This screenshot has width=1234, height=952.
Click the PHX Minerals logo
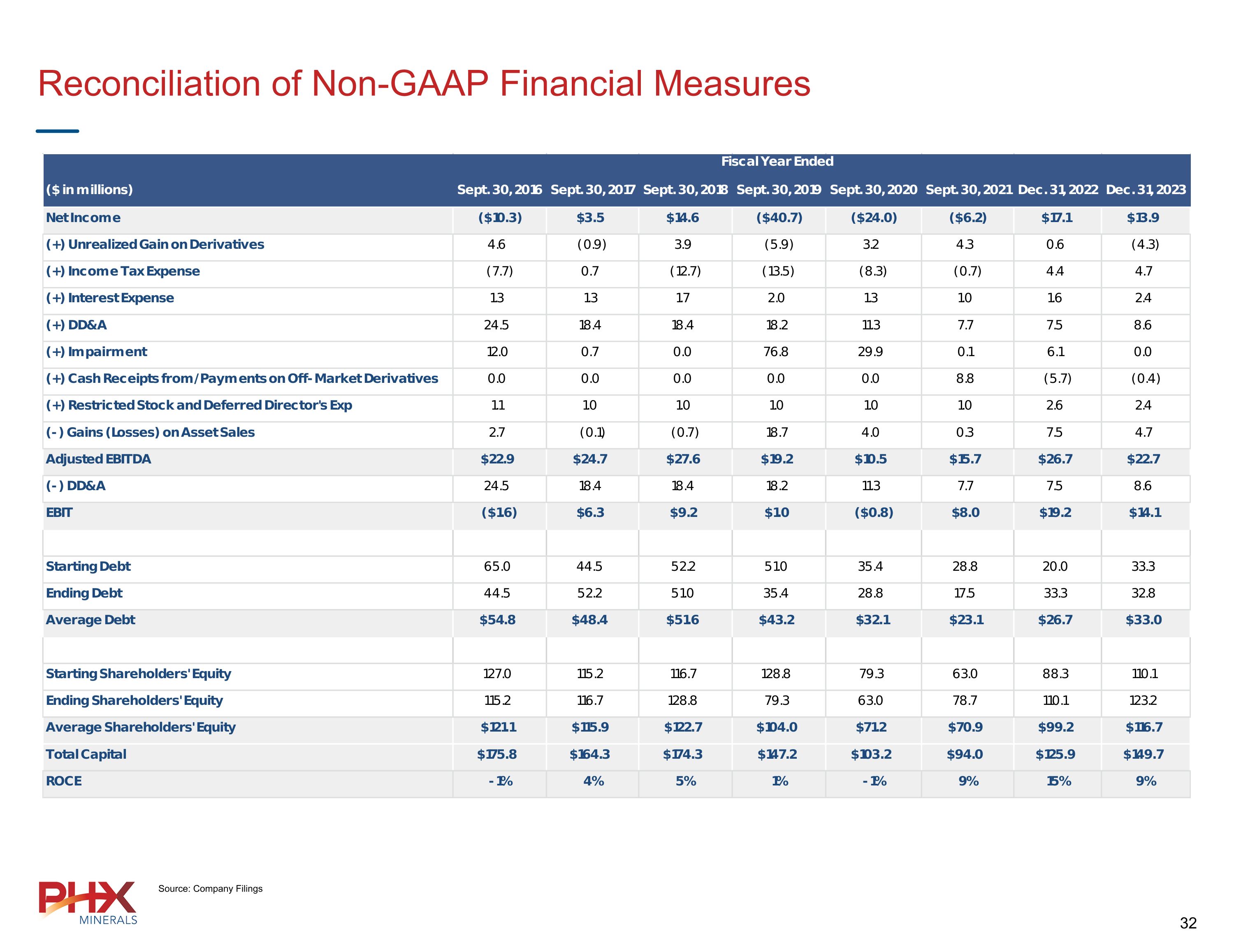point(88,902)
